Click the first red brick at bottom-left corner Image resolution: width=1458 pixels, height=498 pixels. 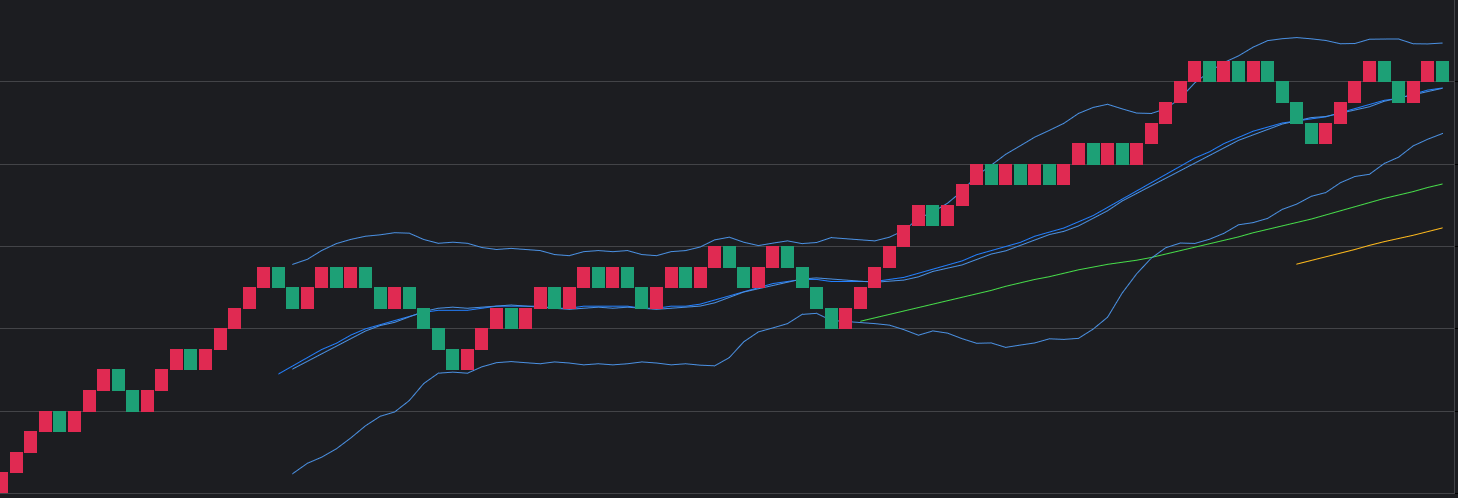tap(3, 482)
